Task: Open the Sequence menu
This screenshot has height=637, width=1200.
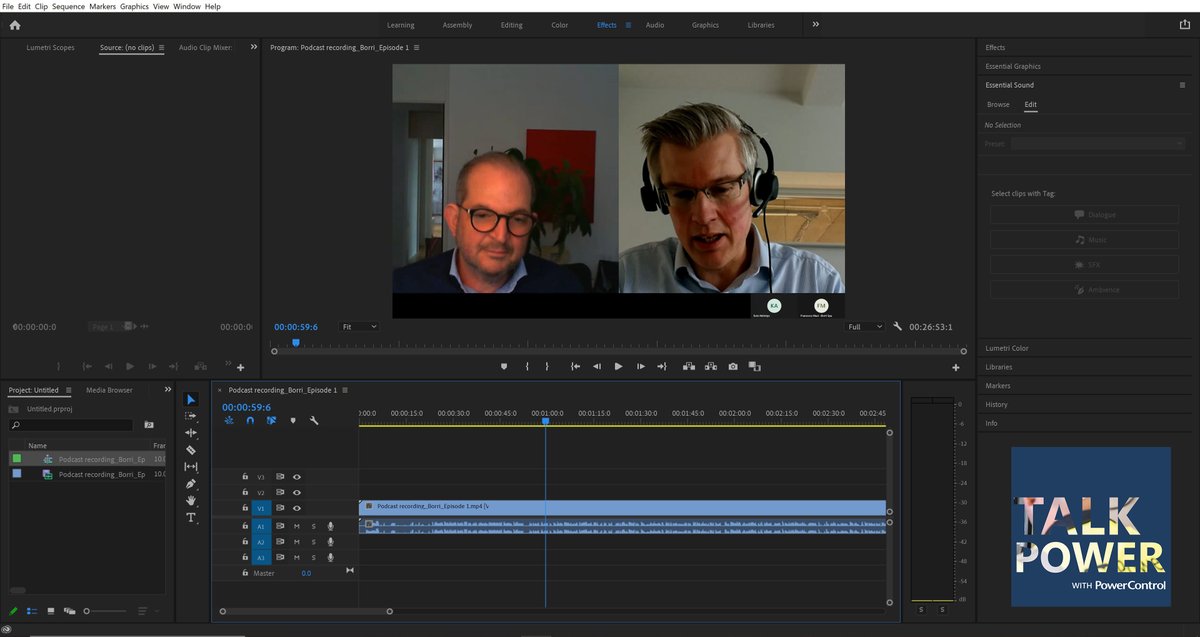Action: tap(68, 6)
